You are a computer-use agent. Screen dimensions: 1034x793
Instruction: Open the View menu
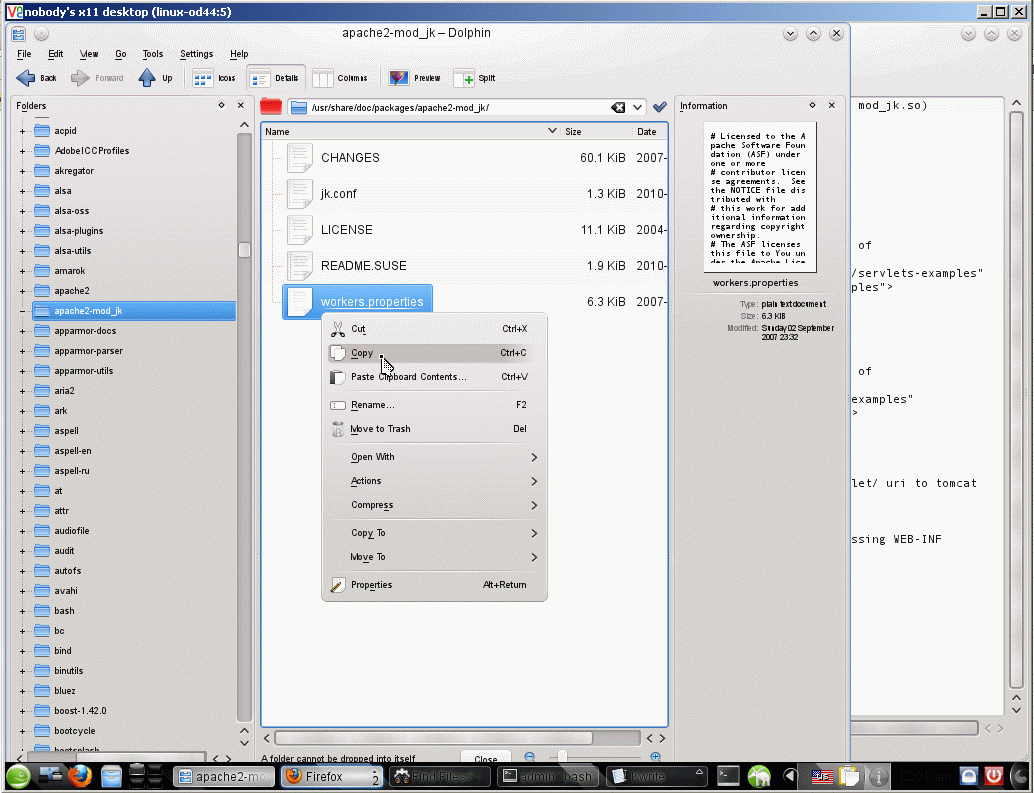(x=89, y=54)
